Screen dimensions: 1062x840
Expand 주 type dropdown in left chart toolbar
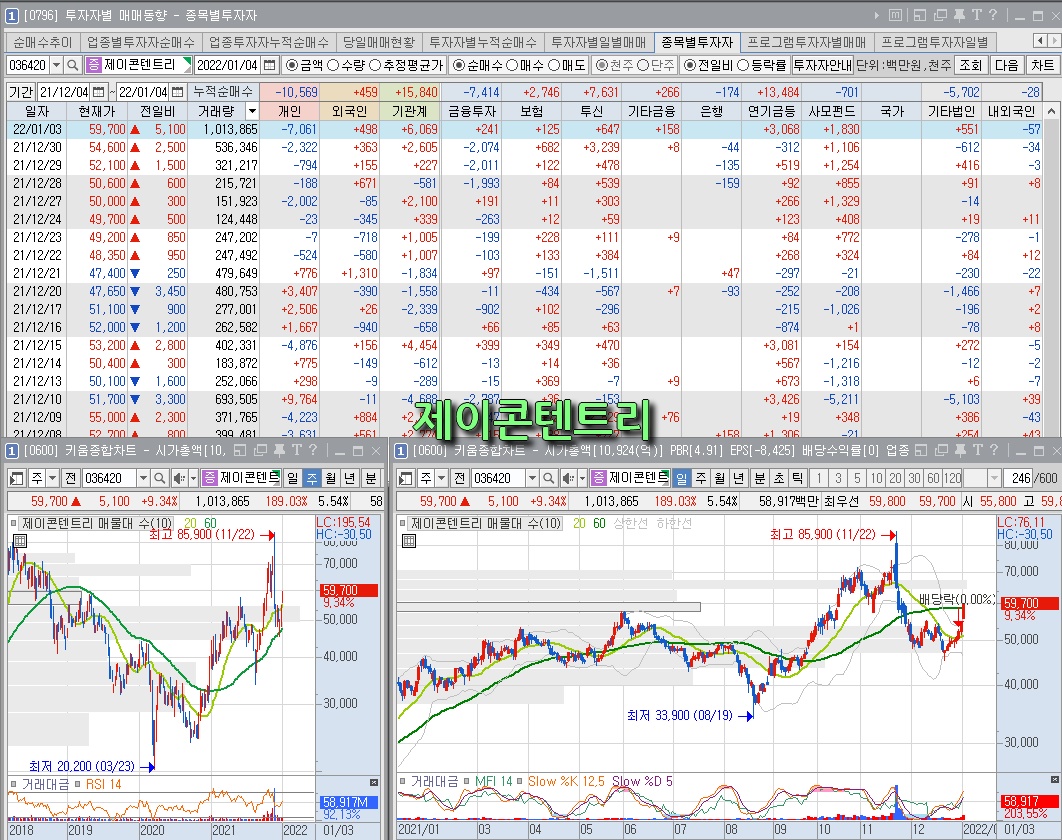52,478
